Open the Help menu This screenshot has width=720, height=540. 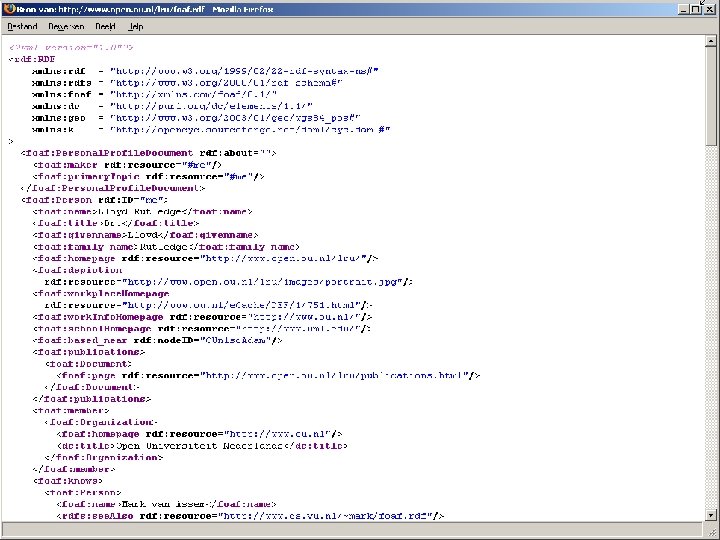coord(135,27)
